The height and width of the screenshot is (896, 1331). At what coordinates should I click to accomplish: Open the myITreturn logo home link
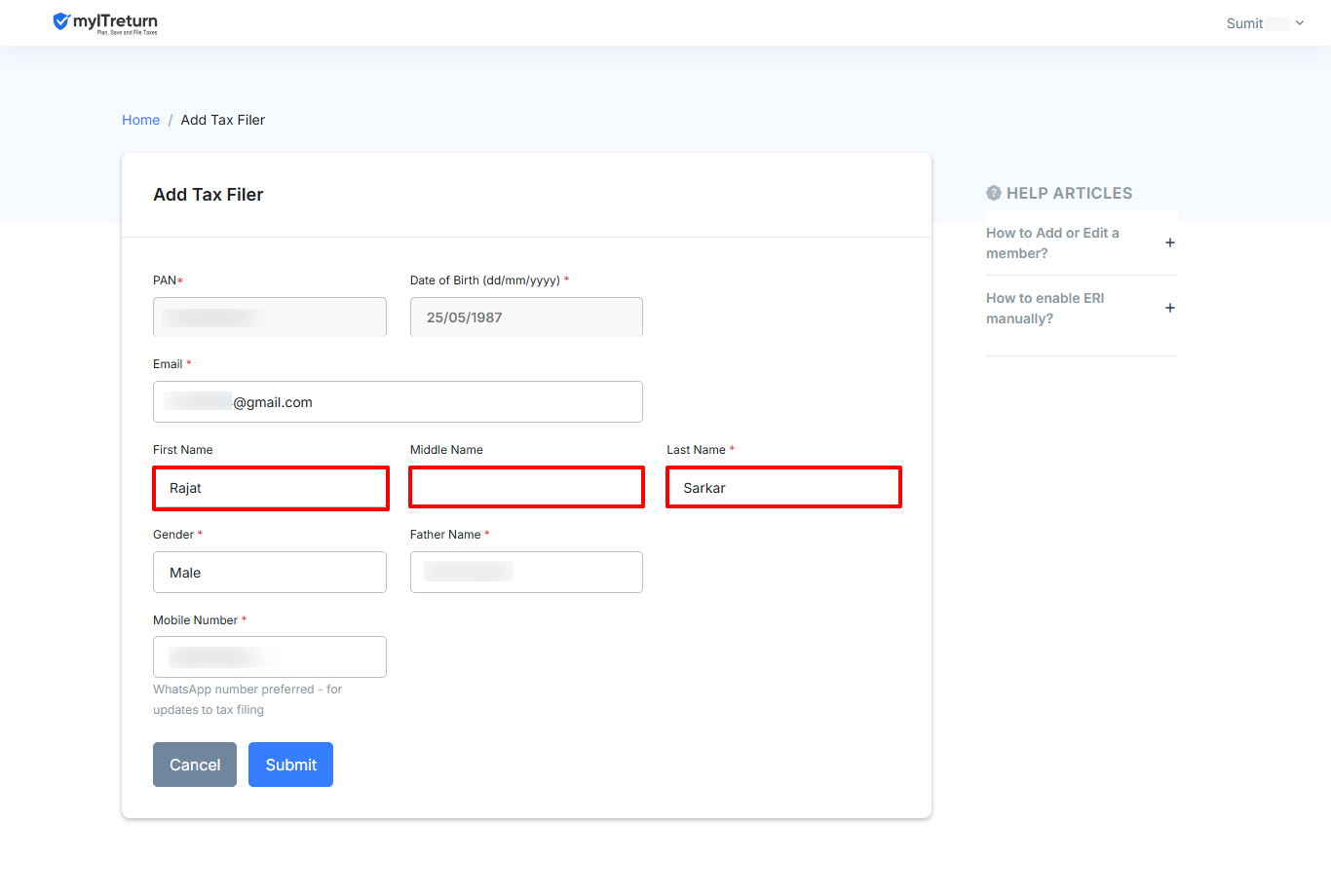[x=105, y=22]
